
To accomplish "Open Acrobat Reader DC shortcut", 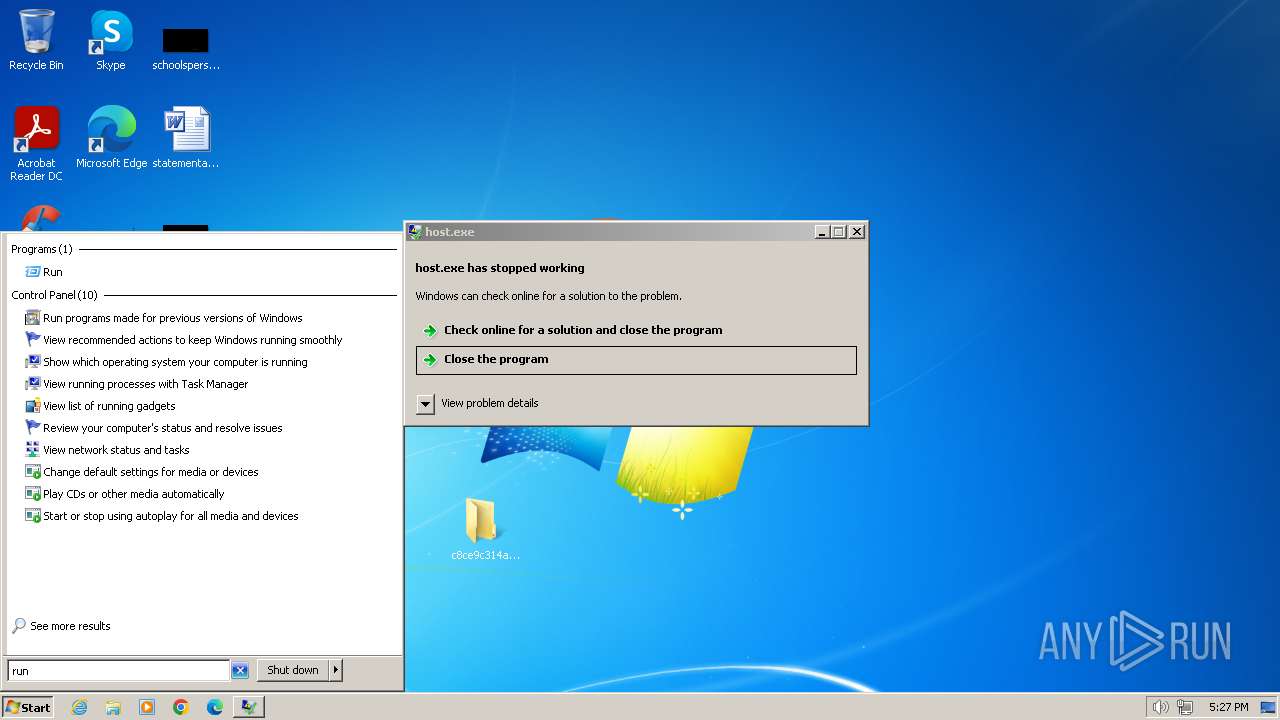I will coord(36,143).
